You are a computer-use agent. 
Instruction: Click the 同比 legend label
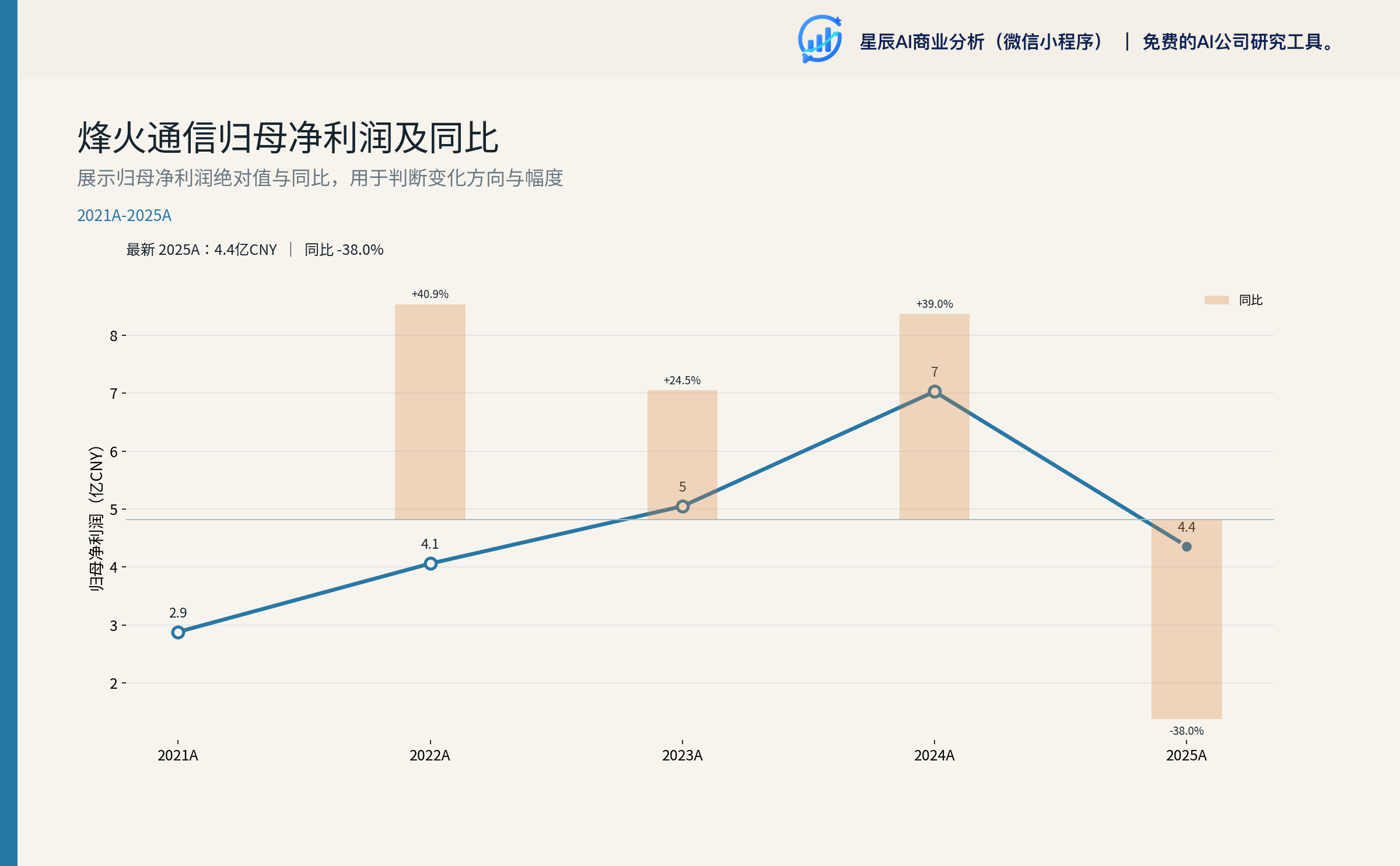(x=1251, y=300)
